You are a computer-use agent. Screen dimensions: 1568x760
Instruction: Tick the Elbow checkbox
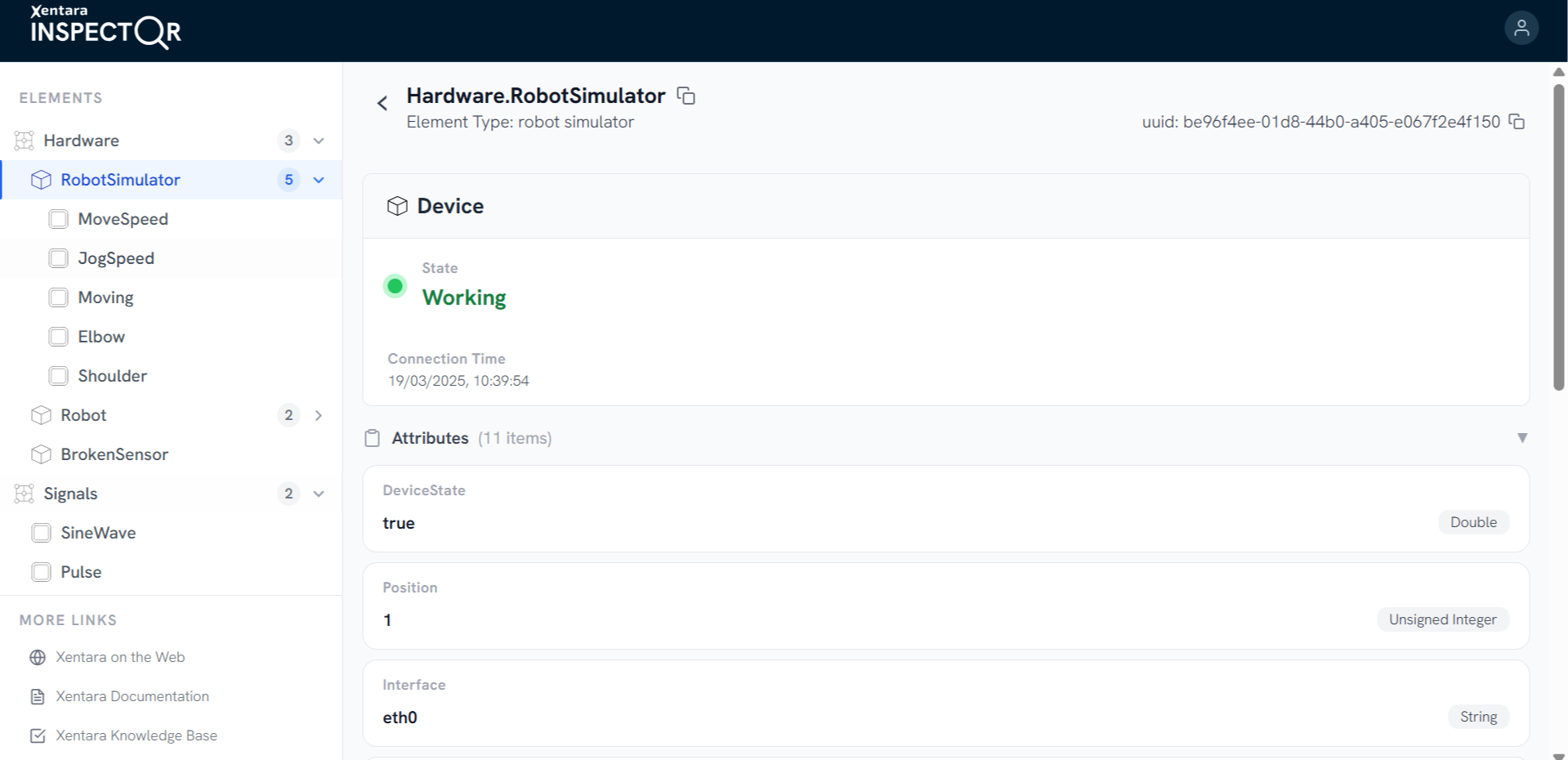point(58,337)
